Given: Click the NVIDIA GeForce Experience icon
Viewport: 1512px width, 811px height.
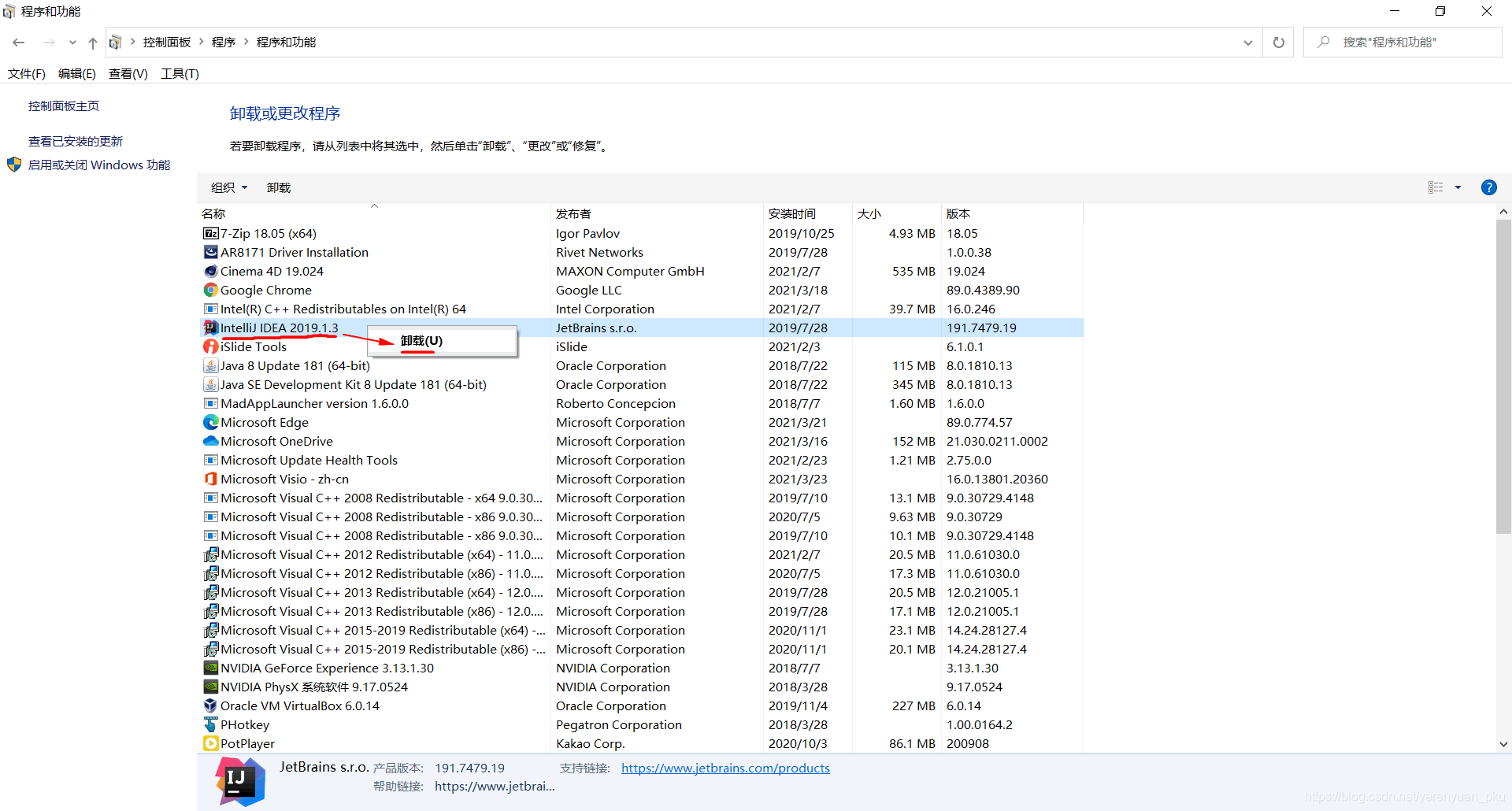Looking at the screenshot, I should click(210, 668).
